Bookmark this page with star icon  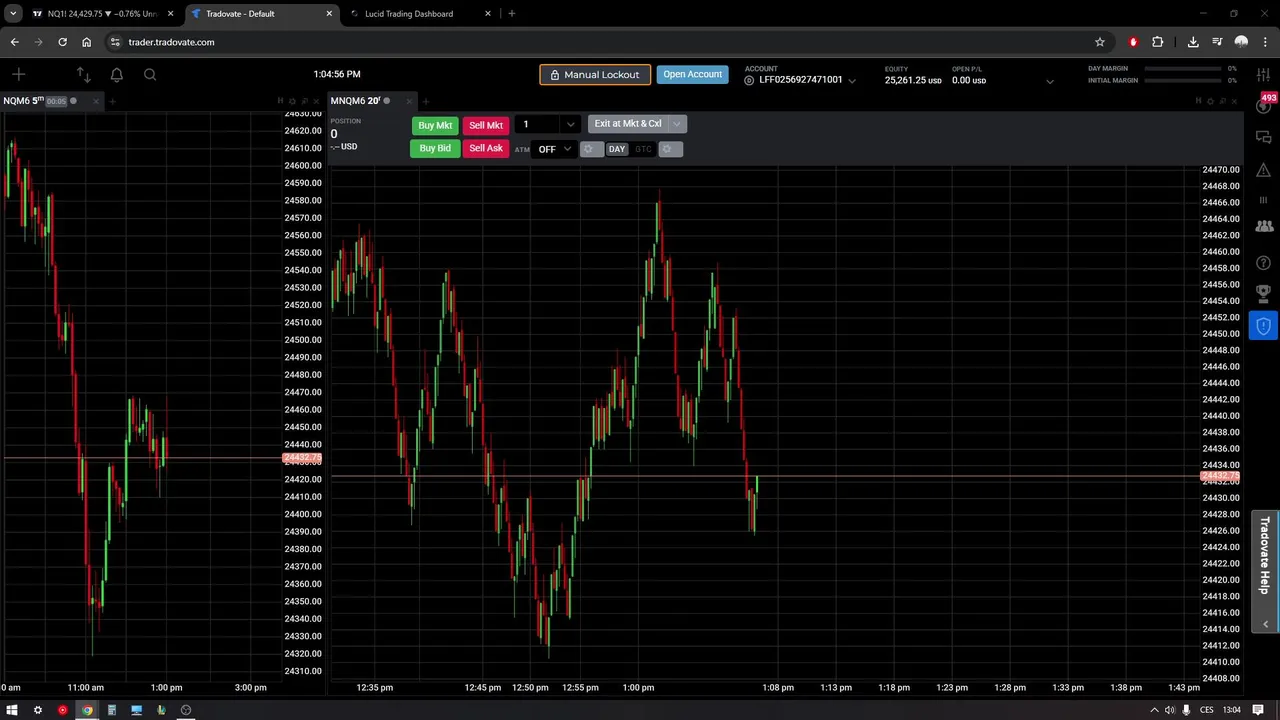click(x=1100, y=42)
